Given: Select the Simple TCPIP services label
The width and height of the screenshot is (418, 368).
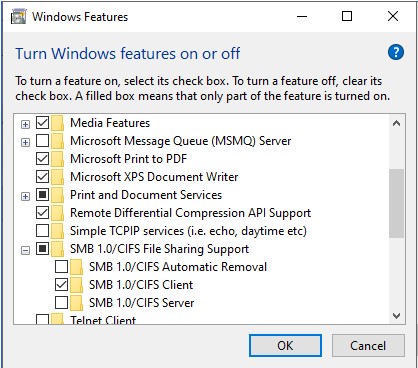Looking at the screenshot, I should (x=188, y=231).
